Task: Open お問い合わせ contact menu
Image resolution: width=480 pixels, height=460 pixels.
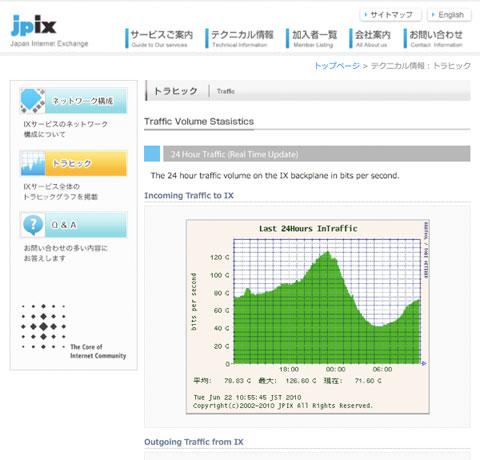Action: (433, 38)
